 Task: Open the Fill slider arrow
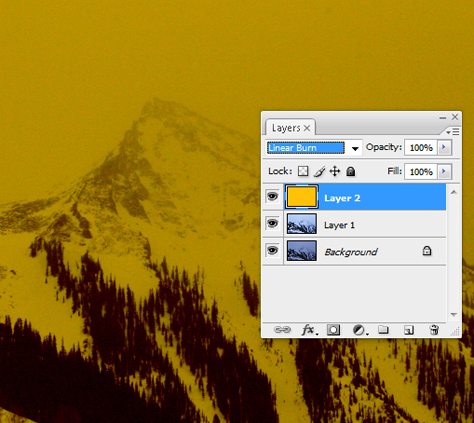444,172
